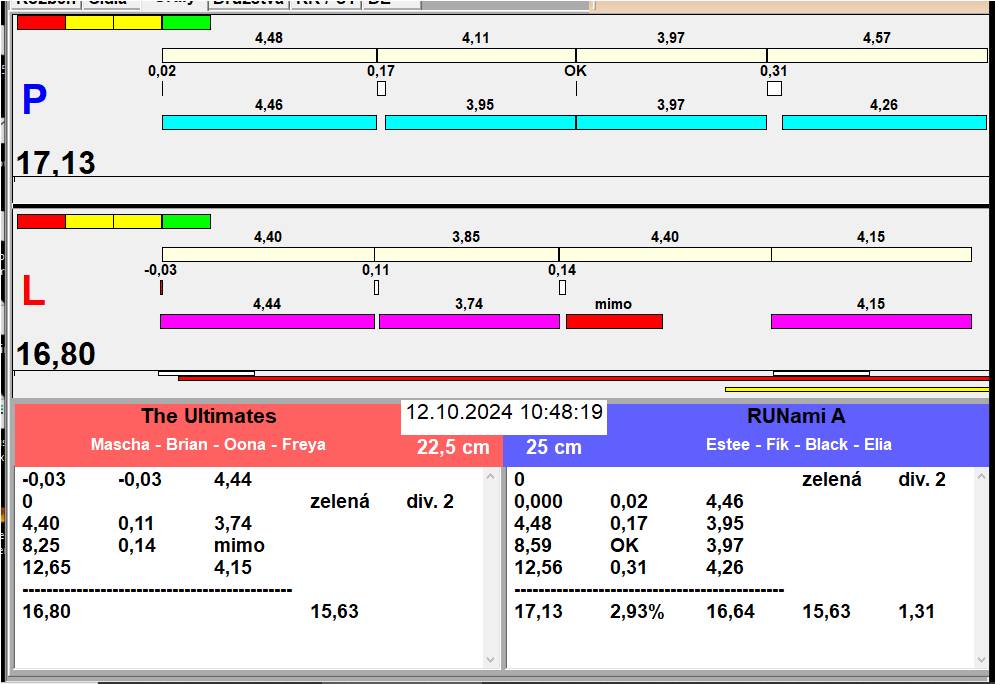The width and height of the screenshot is (995, 684).
Task: Click the green start light in lane L
Action: pos(186,221)
